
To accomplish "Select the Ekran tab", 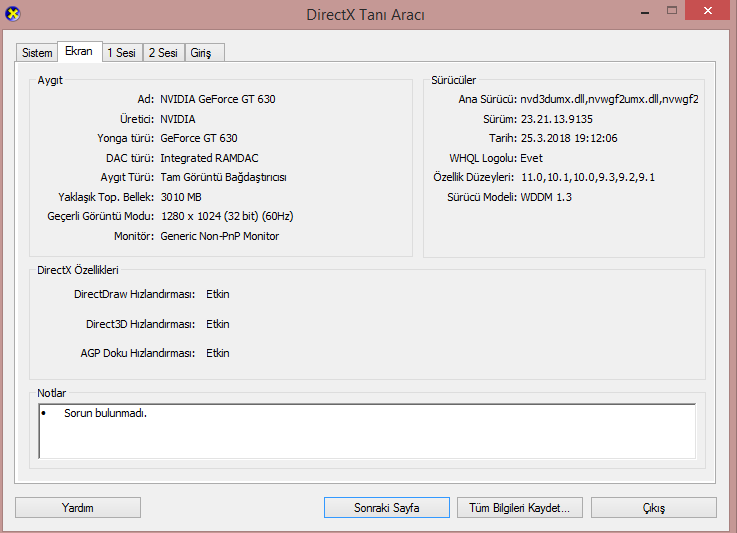I will point(78,51).
